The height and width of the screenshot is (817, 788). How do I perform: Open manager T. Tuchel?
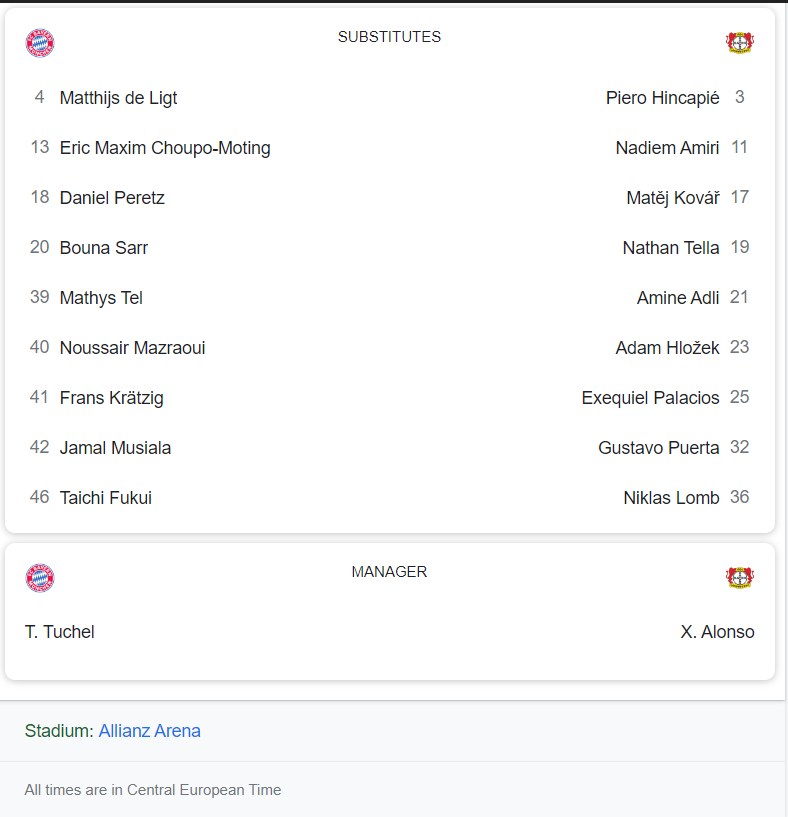(x=59, y=632)
